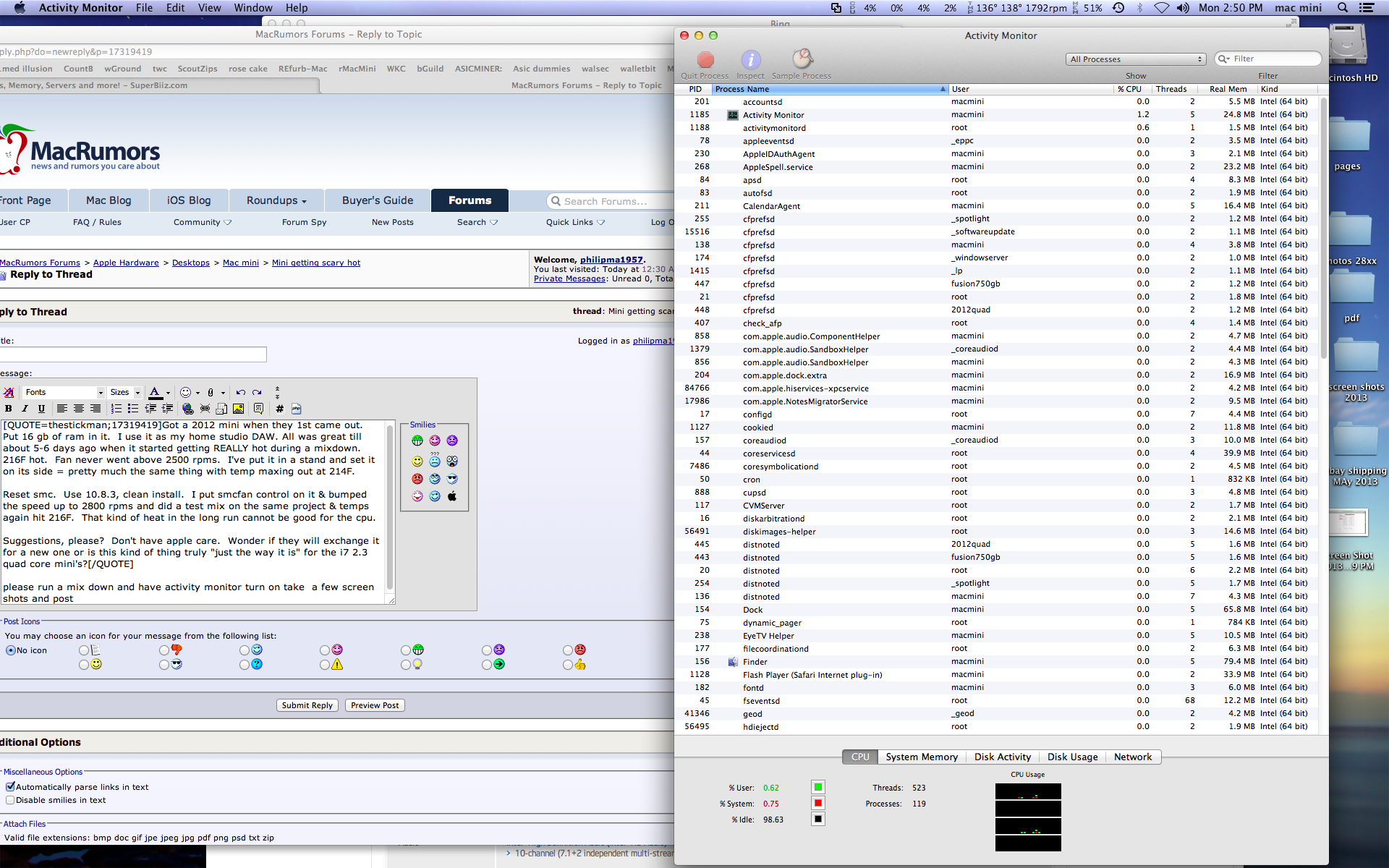Open the Fonts dropdown in editor
This screenshot has height=868, width=1389.
64,392
